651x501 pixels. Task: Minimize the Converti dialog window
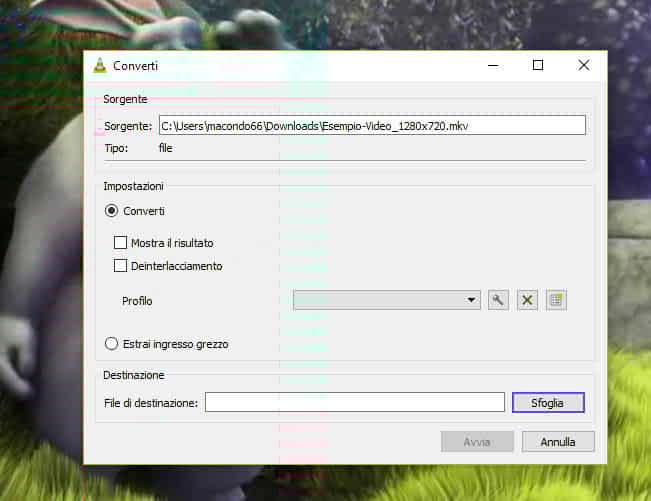click(493, 66)
